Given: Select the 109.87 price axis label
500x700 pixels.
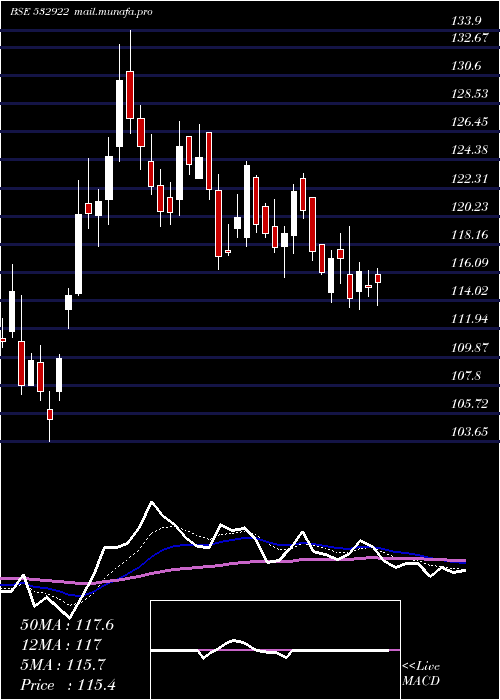Looking at the screenshot, I should pyautogui.click(x=470, y=348).
